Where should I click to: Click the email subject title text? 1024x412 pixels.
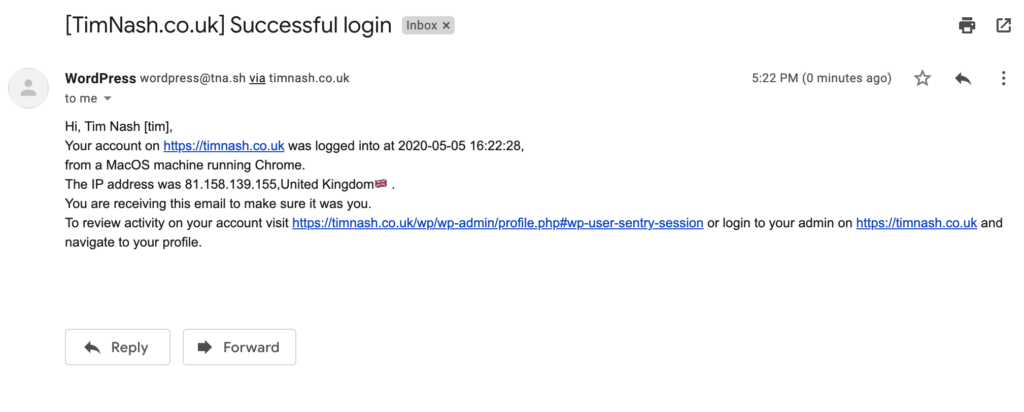pos(229,25)
